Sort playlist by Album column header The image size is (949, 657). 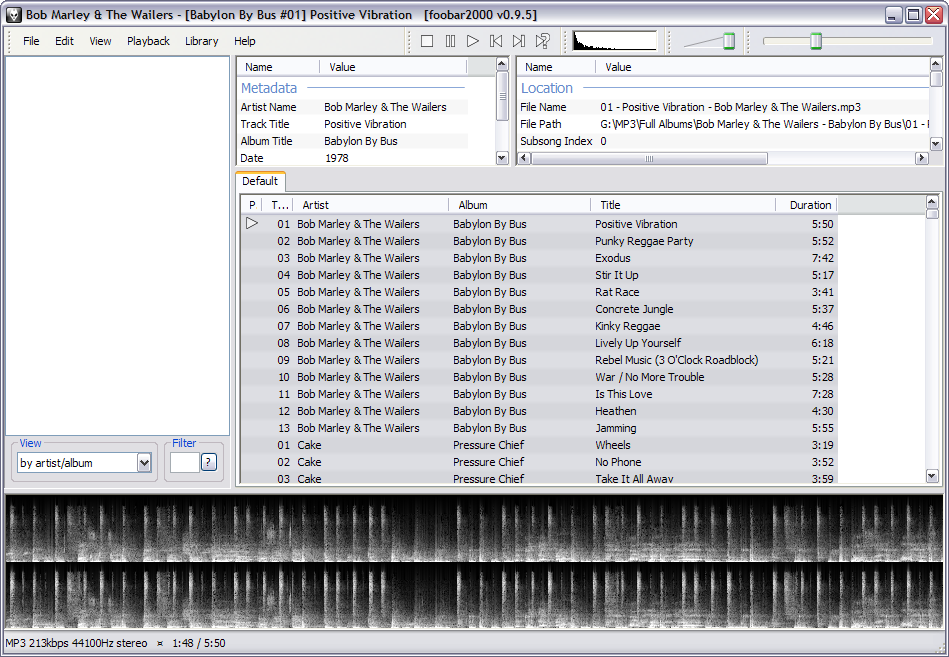[x=519, y=205]
